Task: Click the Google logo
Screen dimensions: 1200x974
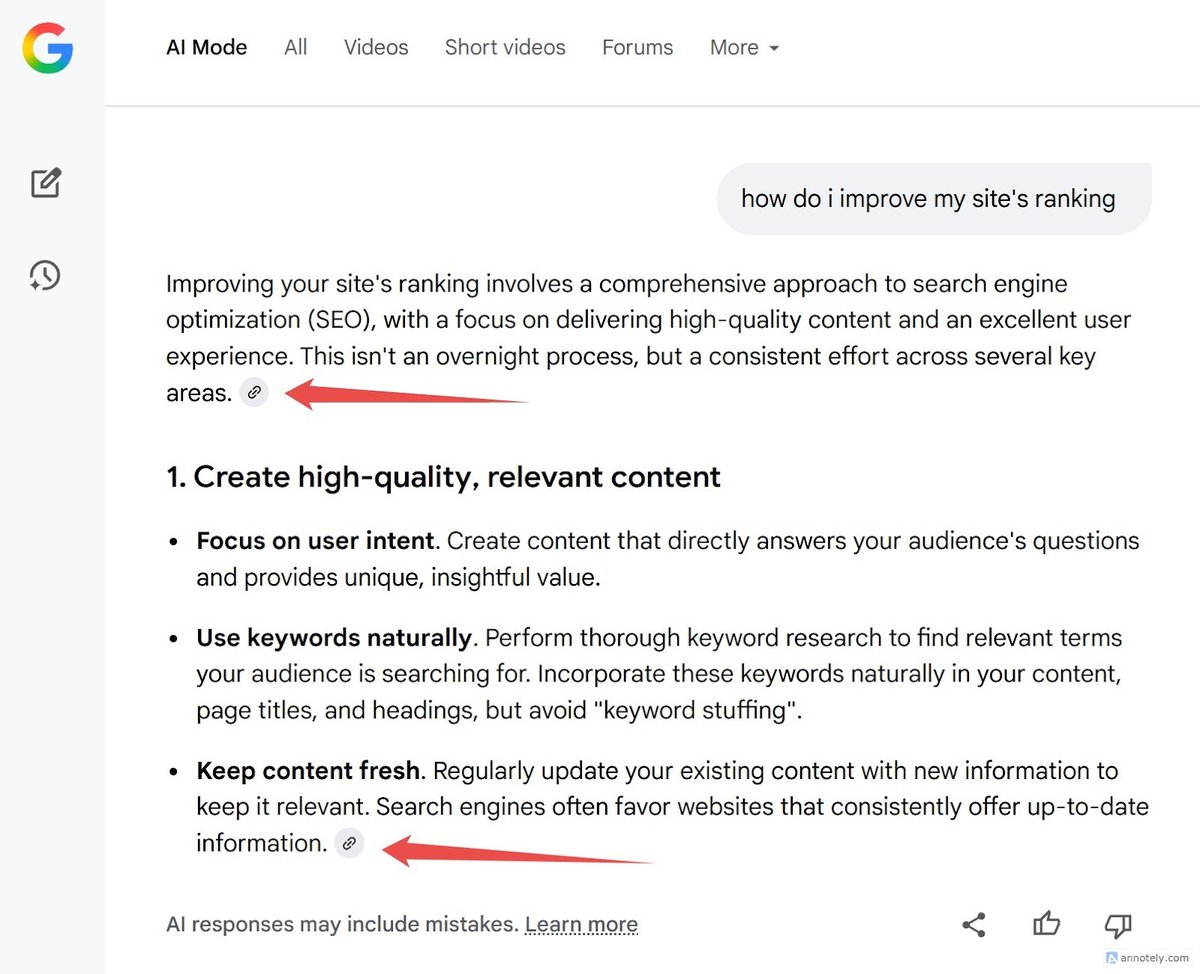Action: coord(48,48)
